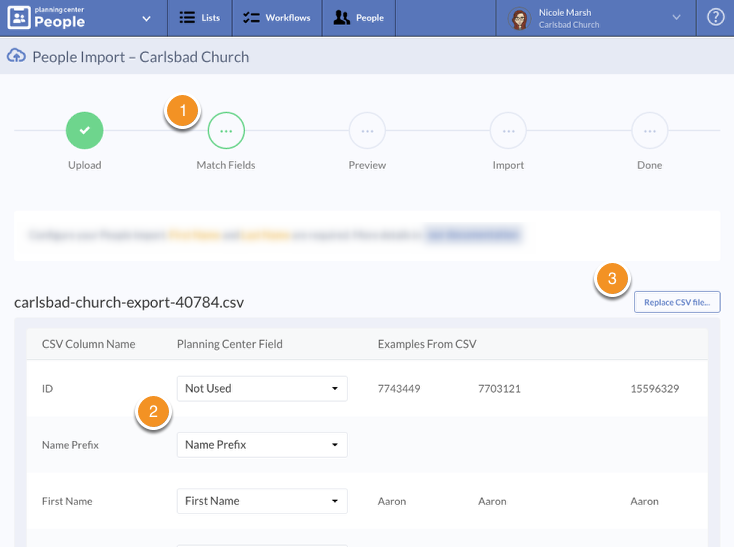The width and height of the screenshot is (734, 547).
Task: Click the completed Upload step checkmark
Action: (x=85, y=131)
